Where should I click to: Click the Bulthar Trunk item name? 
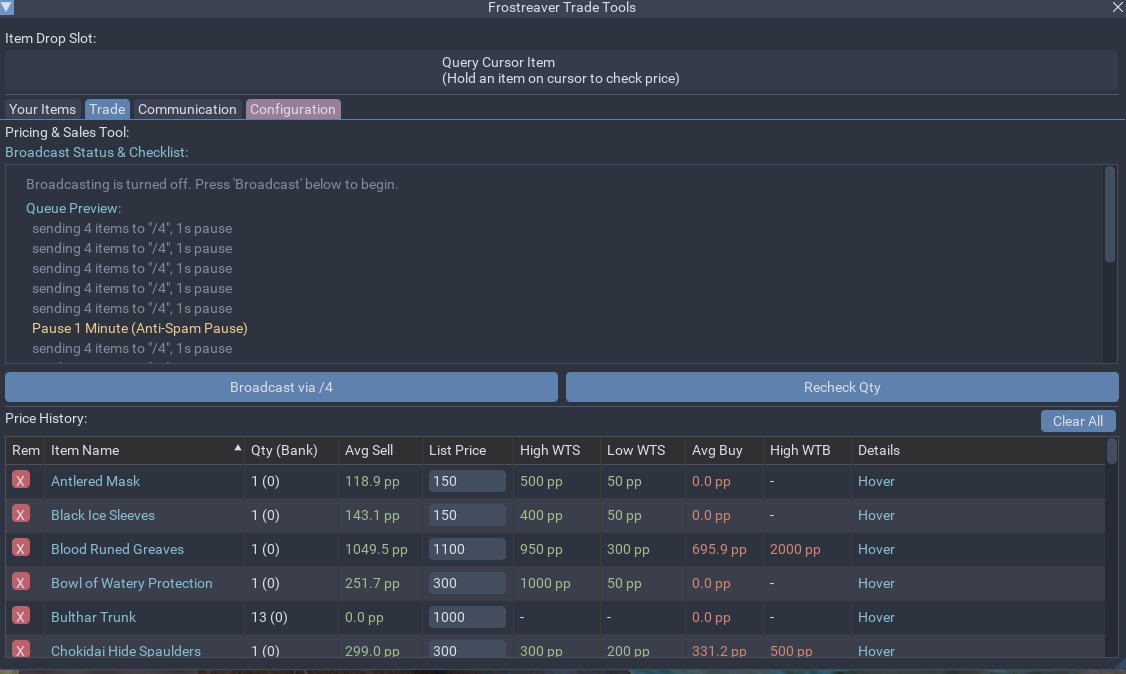tap(93, 617)
